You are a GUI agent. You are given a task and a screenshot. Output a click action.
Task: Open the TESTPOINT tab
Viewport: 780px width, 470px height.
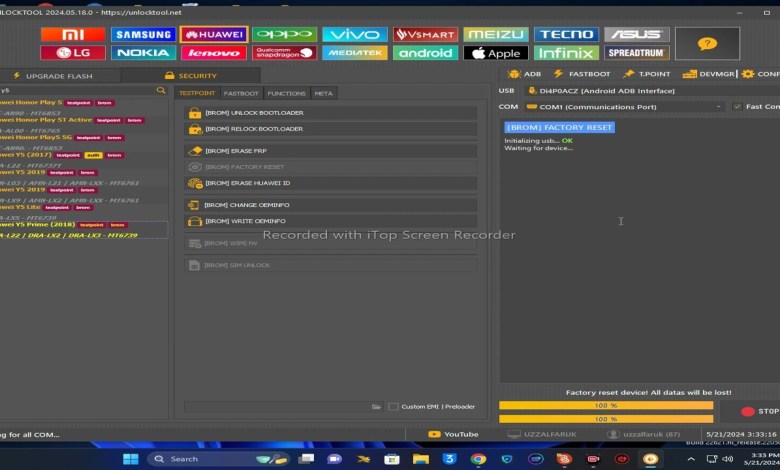197,93
